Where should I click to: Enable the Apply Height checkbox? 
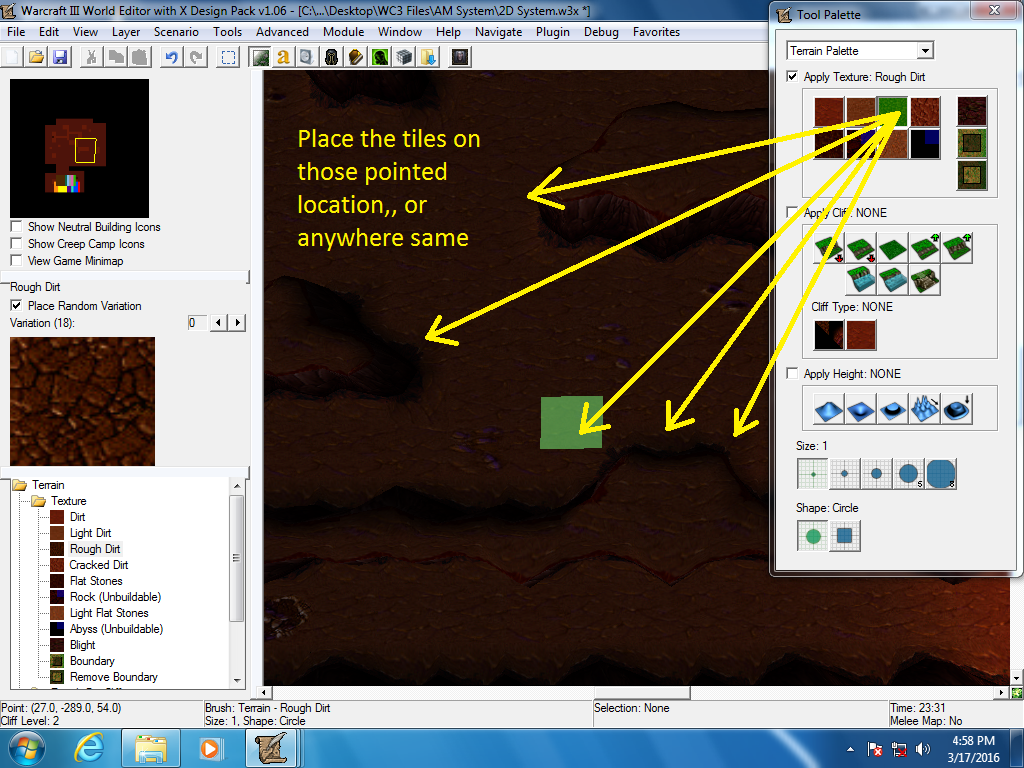coord(792,373)
